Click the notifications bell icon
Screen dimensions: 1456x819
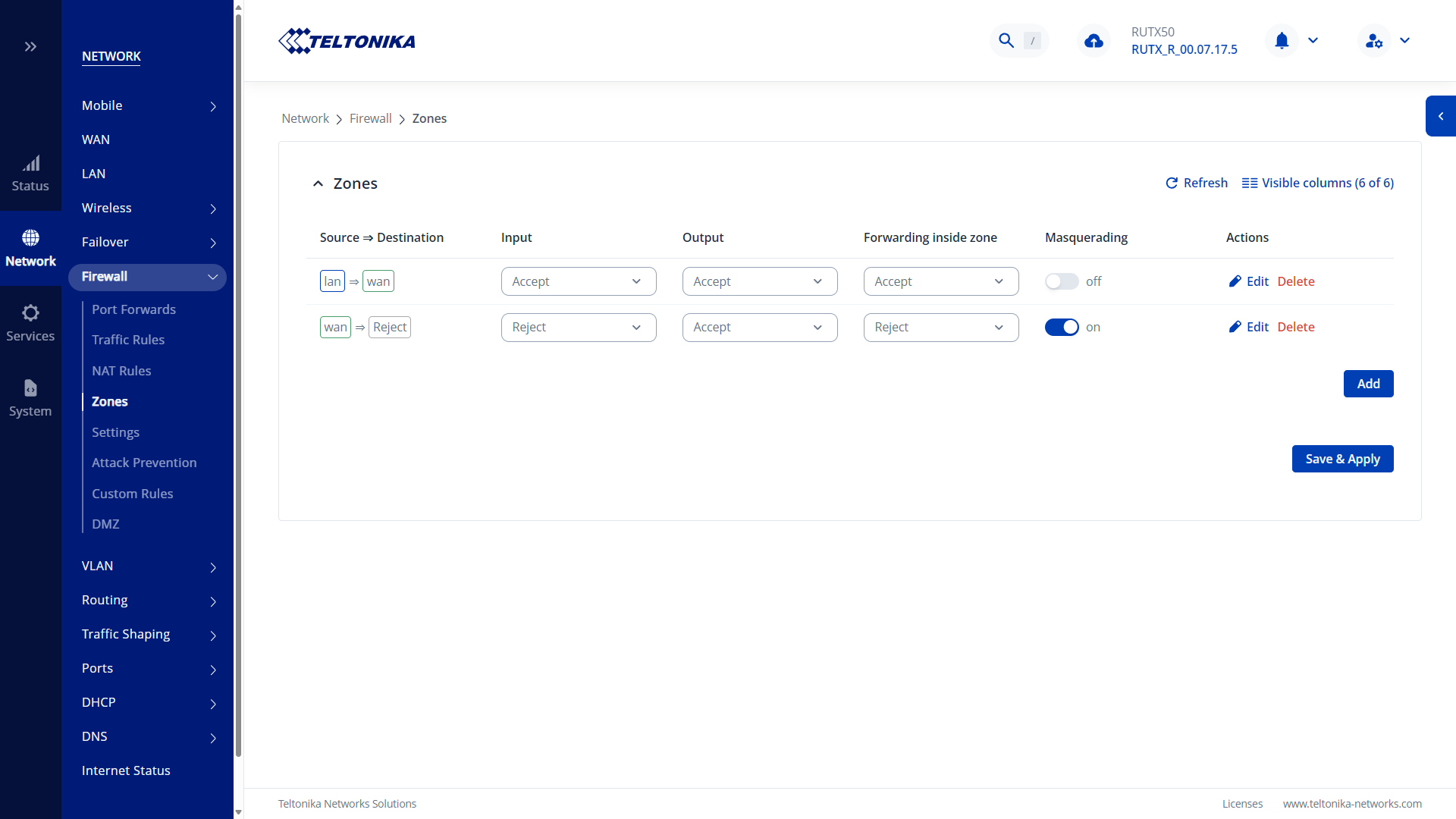[x=1282, y=41]
